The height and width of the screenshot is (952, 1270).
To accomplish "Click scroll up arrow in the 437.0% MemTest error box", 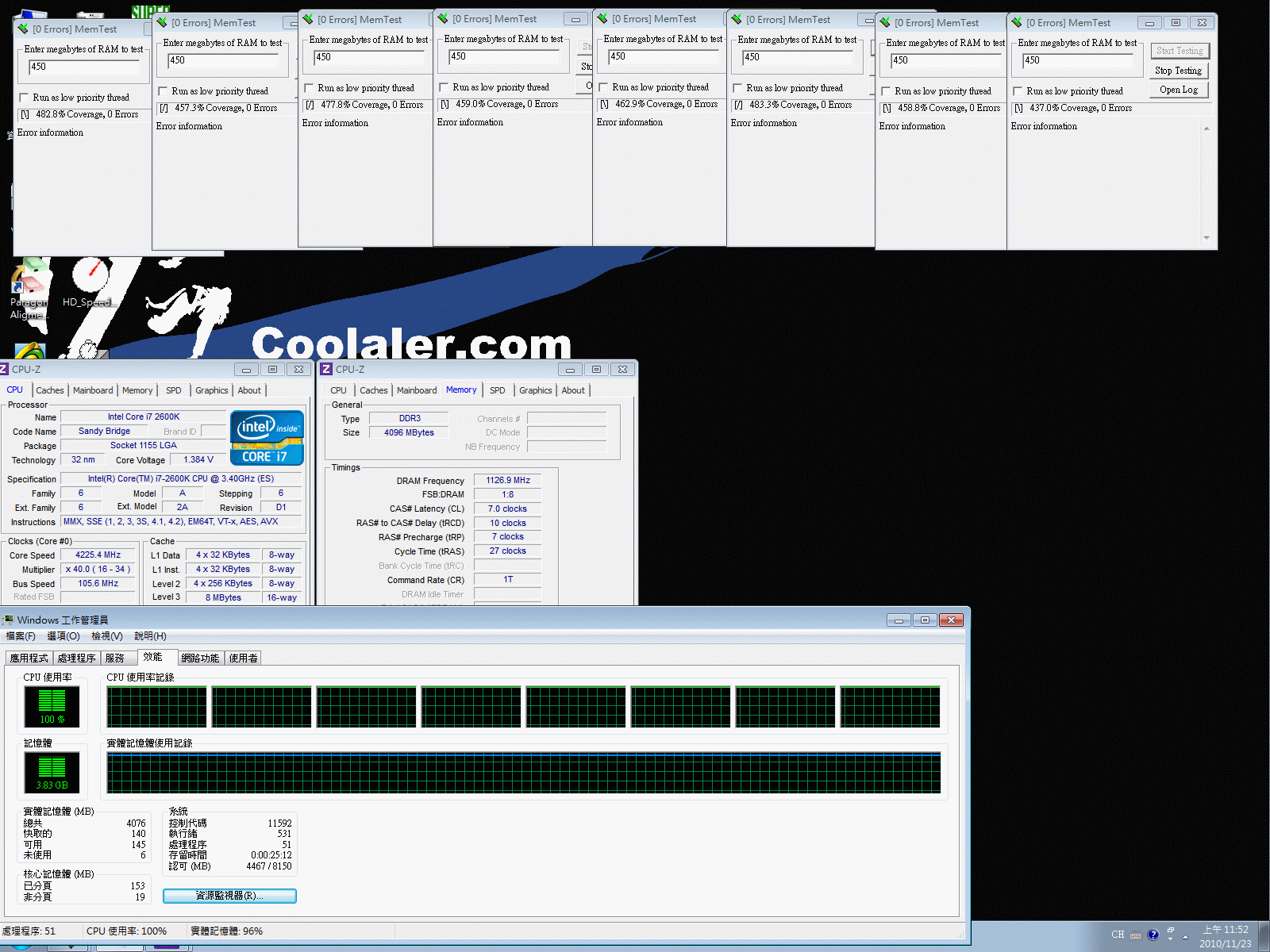I will point(1206,129).
